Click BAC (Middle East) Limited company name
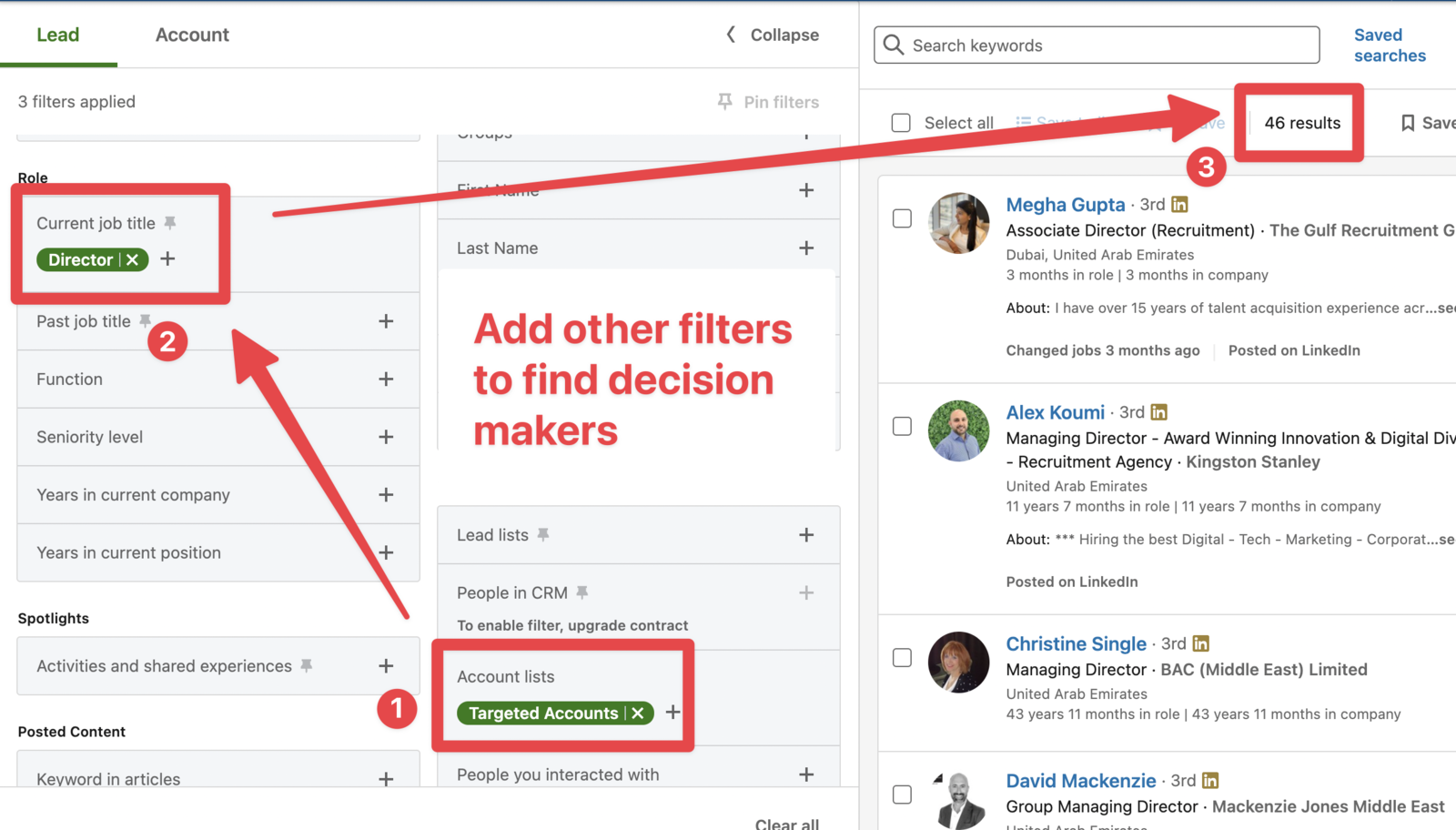1456x830 pixels. 1264,670
